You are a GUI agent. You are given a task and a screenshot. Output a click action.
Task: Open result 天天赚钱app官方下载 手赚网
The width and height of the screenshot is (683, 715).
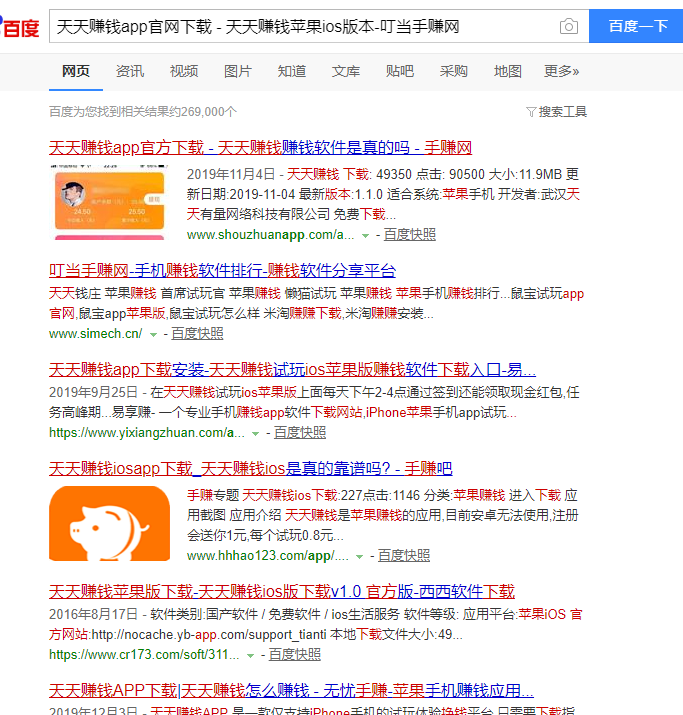point(260,147)
